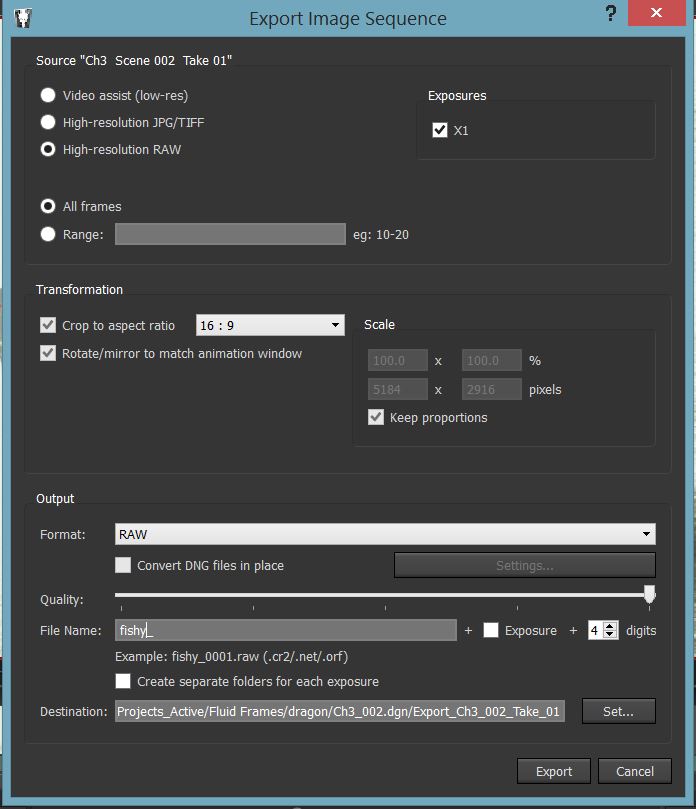This screenshot has width=696, height=809.
Task: Click the Set... button for destination
Action: coord(618,711)
